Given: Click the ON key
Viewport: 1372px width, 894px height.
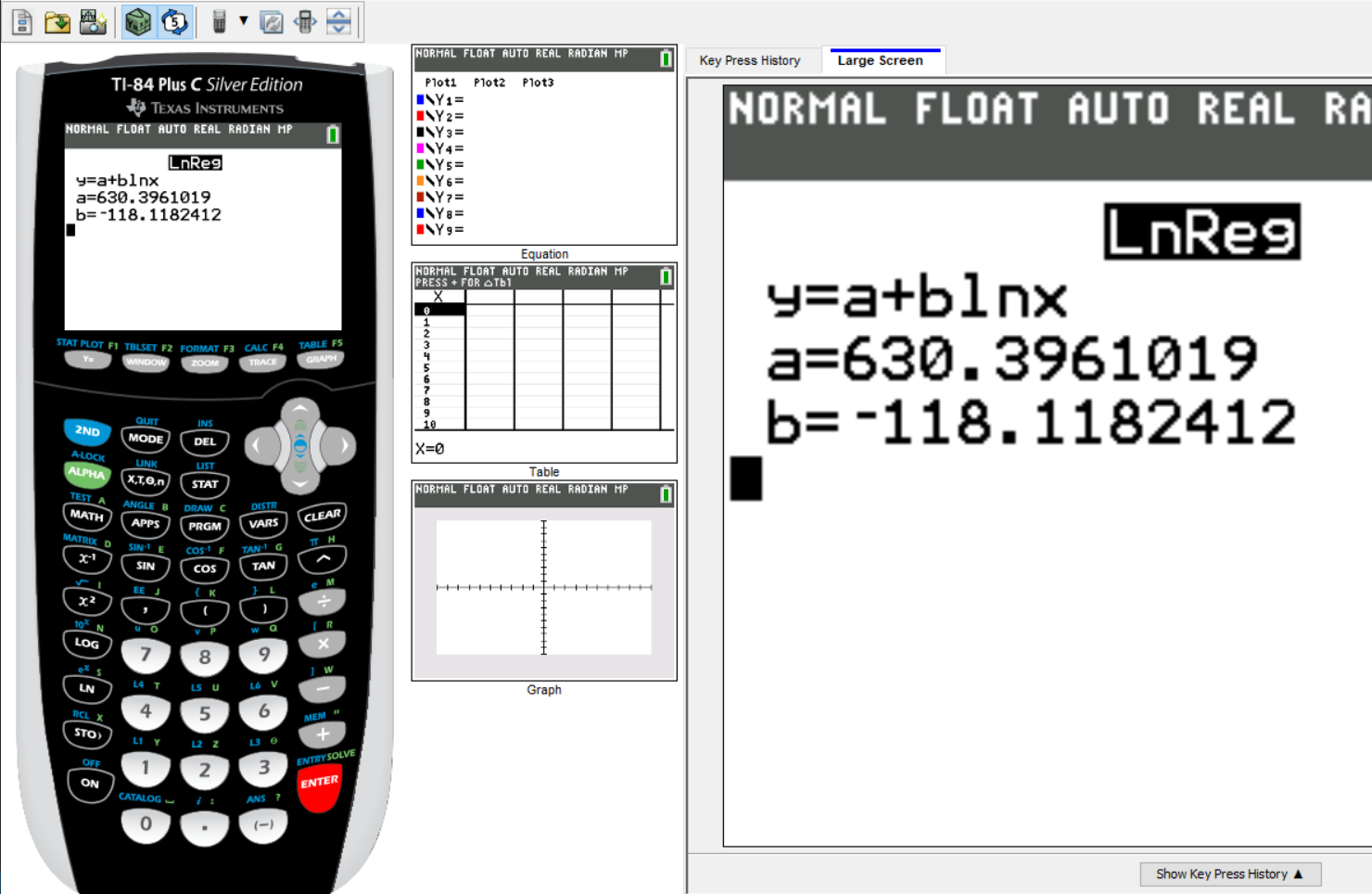Looking at the screenshot, I should coord(90,784).
